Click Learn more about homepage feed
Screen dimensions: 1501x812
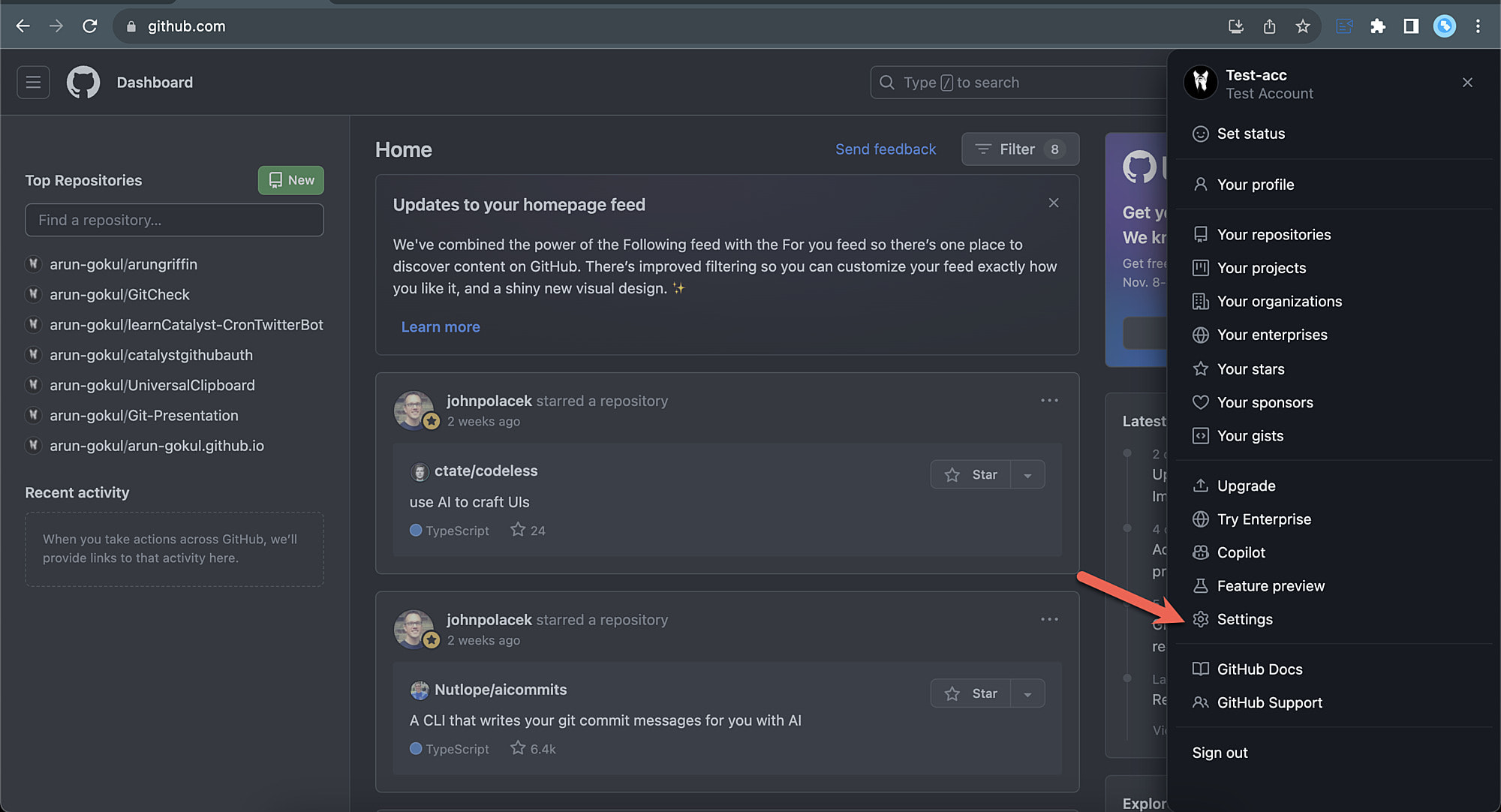440,326
